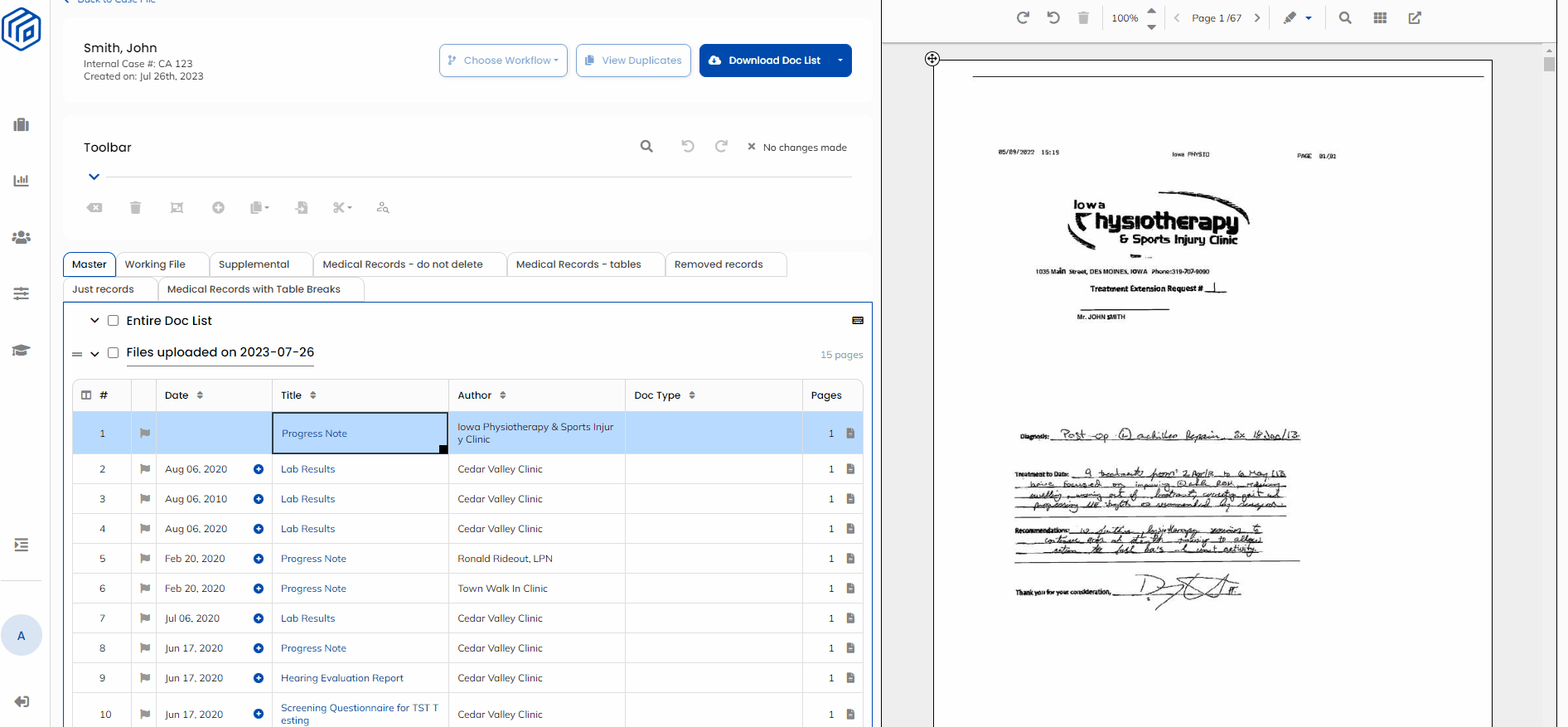This screenshot has height=727, width=1568.
Task: Click the person search tool icon
Action: [383, 207]
